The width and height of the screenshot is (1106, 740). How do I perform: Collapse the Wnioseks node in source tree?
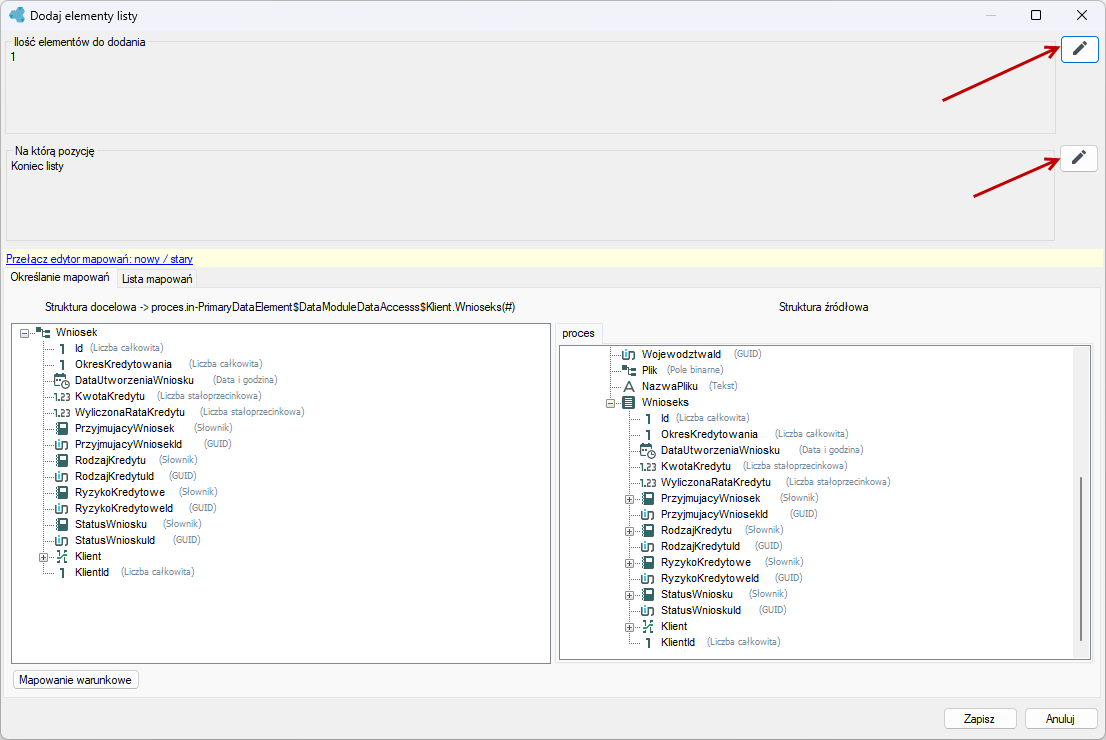click(610, 404)
